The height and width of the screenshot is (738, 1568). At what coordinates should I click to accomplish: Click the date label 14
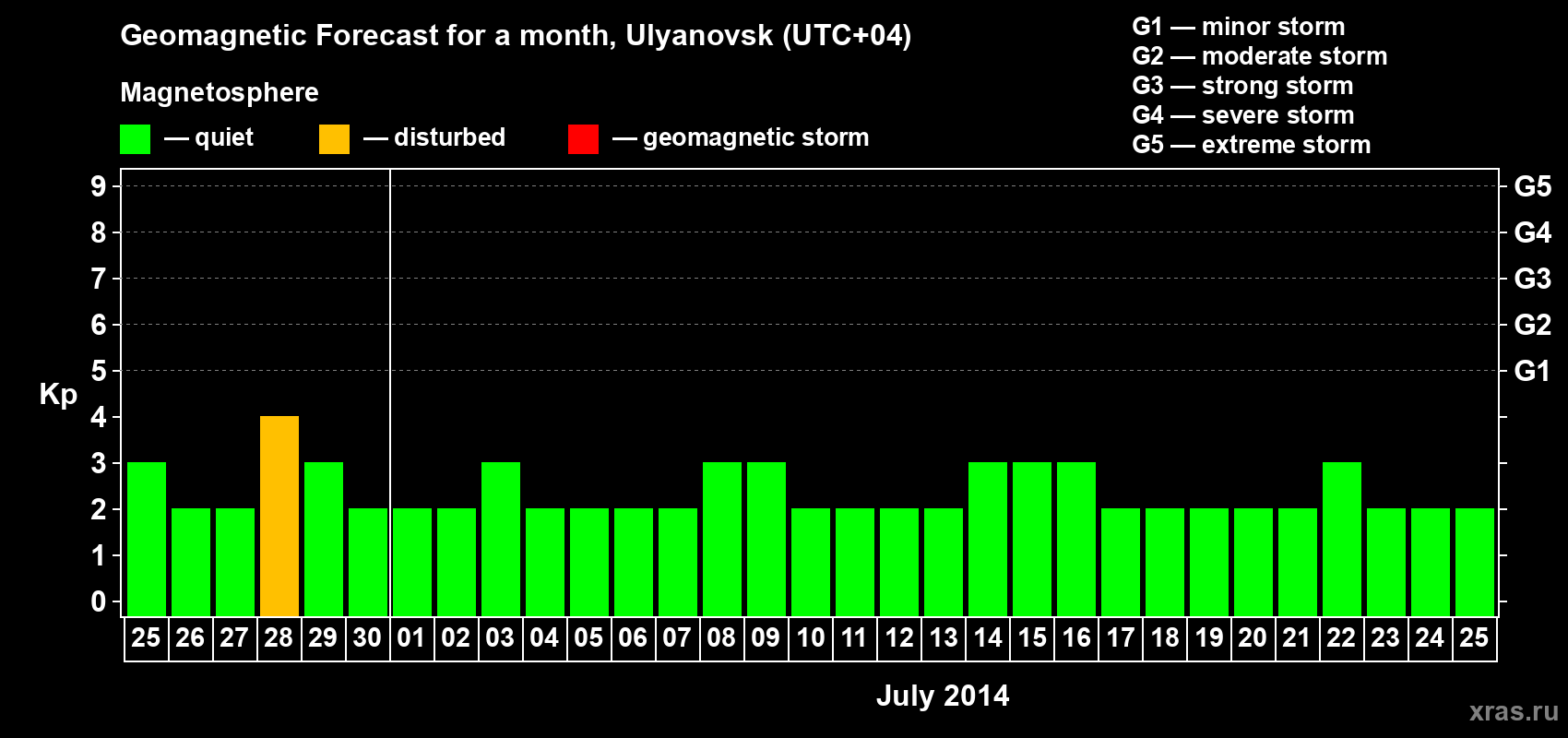coord(987,637)
